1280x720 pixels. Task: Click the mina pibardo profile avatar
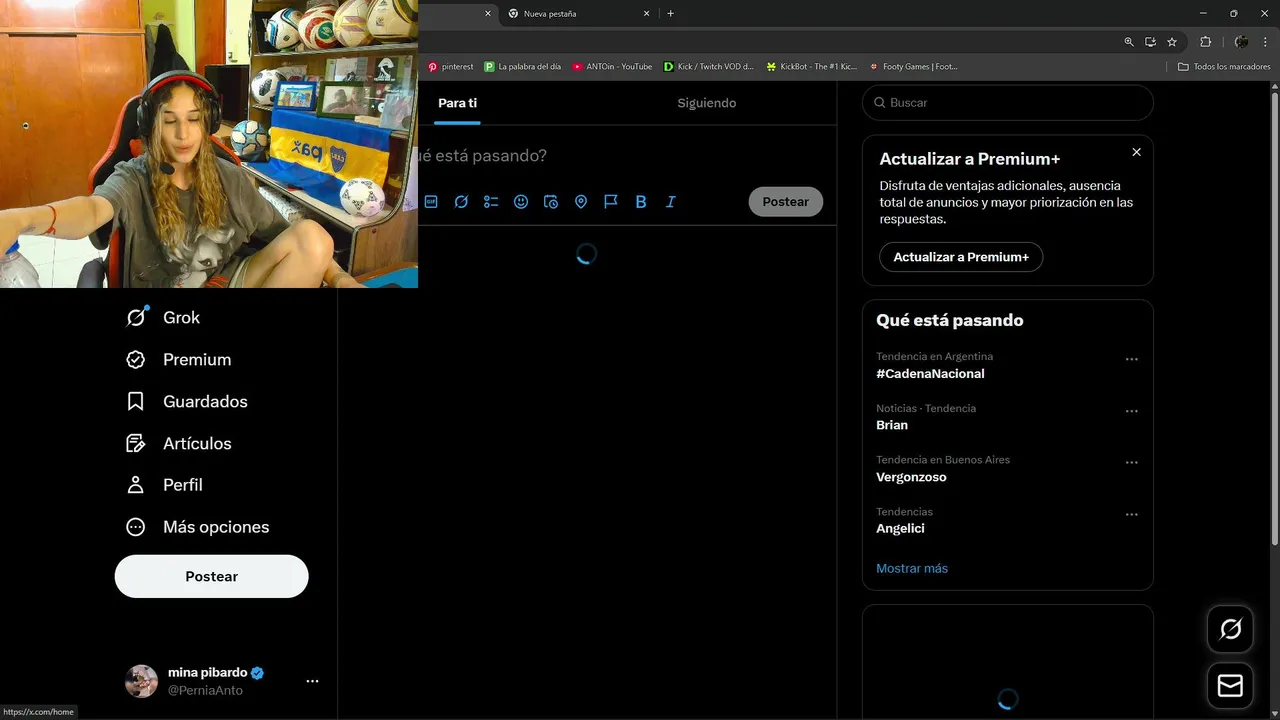coord(141,681)
